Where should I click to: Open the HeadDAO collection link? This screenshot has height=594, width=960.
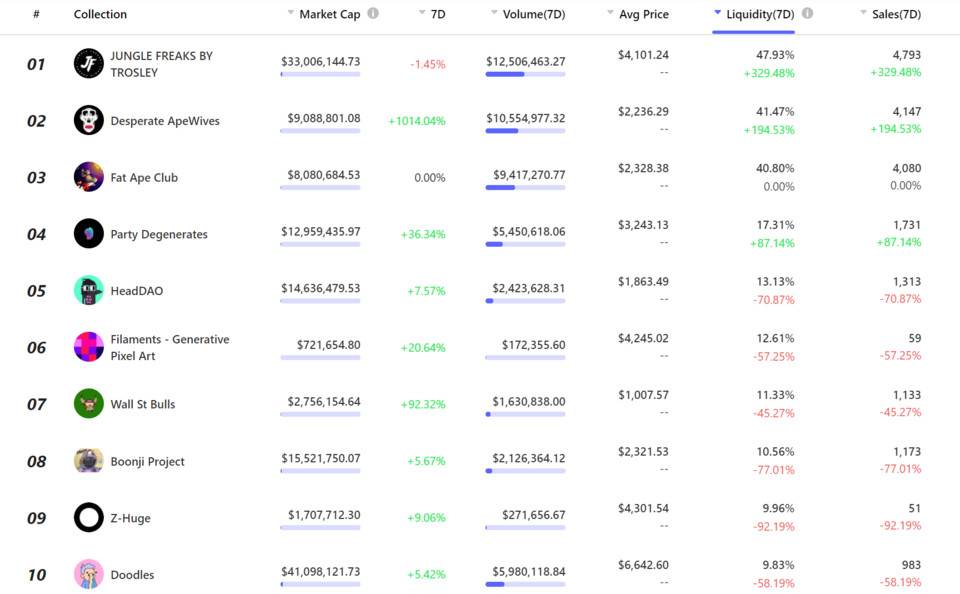[137, 291]
